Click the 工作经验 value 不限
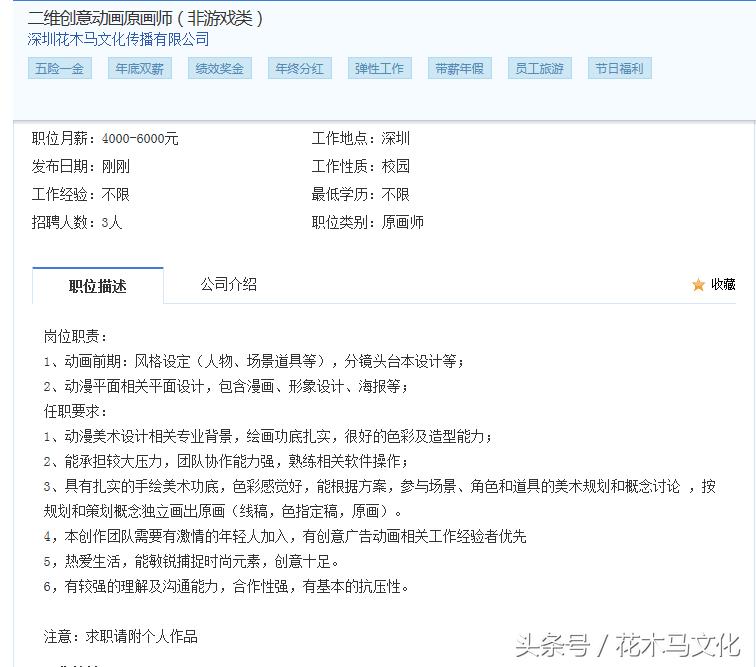The width and height of the screenshot is (756, 667). click(116, 194)
